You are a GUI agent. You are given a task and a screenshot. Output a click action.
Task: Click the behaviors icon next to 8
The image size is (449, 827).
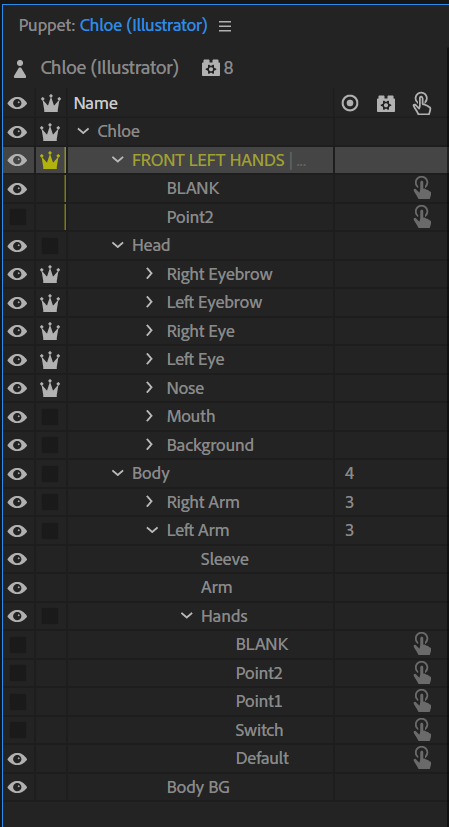coord(211,68)
